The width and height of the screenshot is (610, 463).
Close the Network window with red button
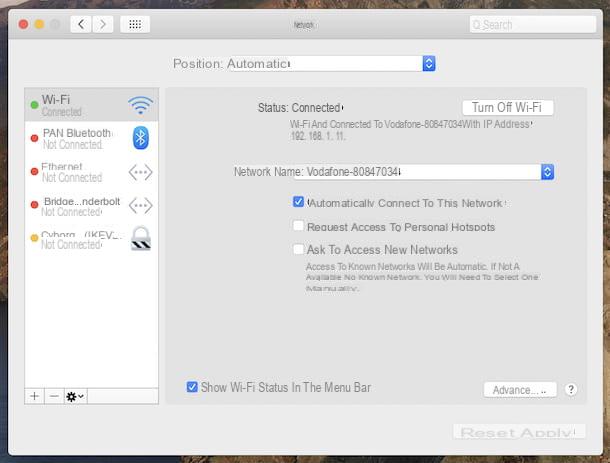click(x=23, y=25)
